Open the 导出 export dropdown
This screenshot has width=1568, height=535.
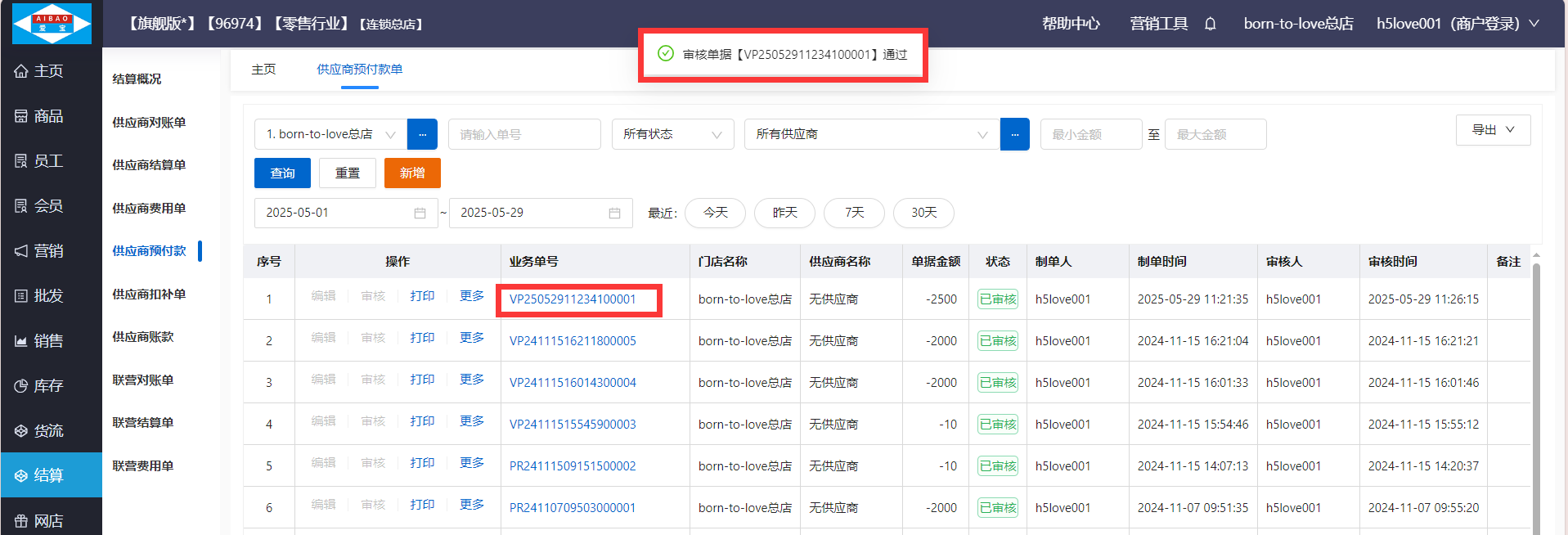click(1492, 130)
